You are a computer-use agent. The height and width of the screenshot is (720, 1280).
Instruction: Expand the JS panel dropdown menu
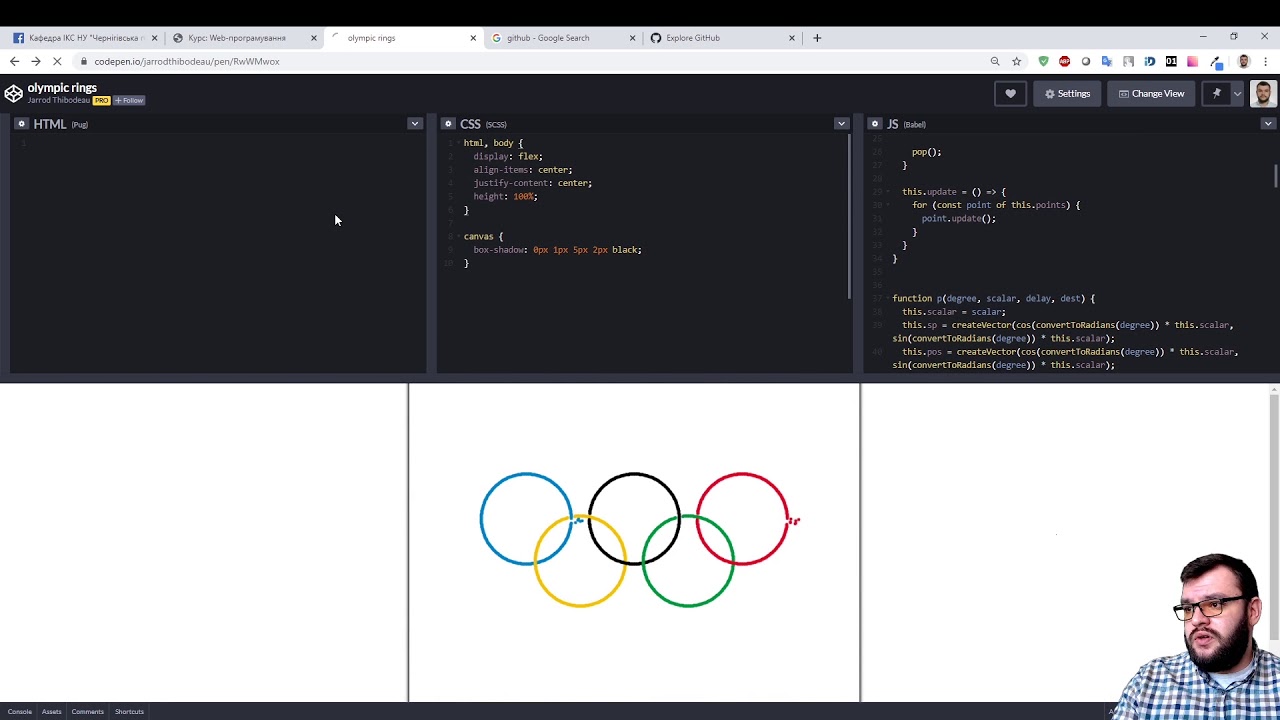tap(1268, 124)
